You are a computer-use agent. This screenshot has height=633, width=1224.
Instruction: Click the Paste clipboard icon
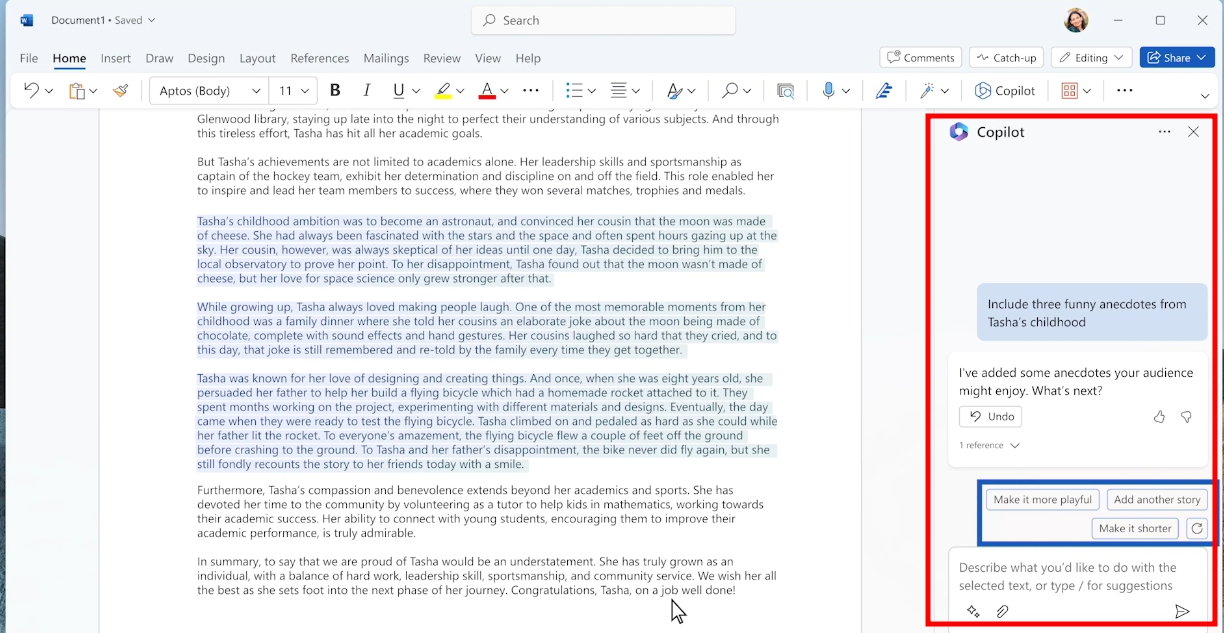[x=76, y=91]
